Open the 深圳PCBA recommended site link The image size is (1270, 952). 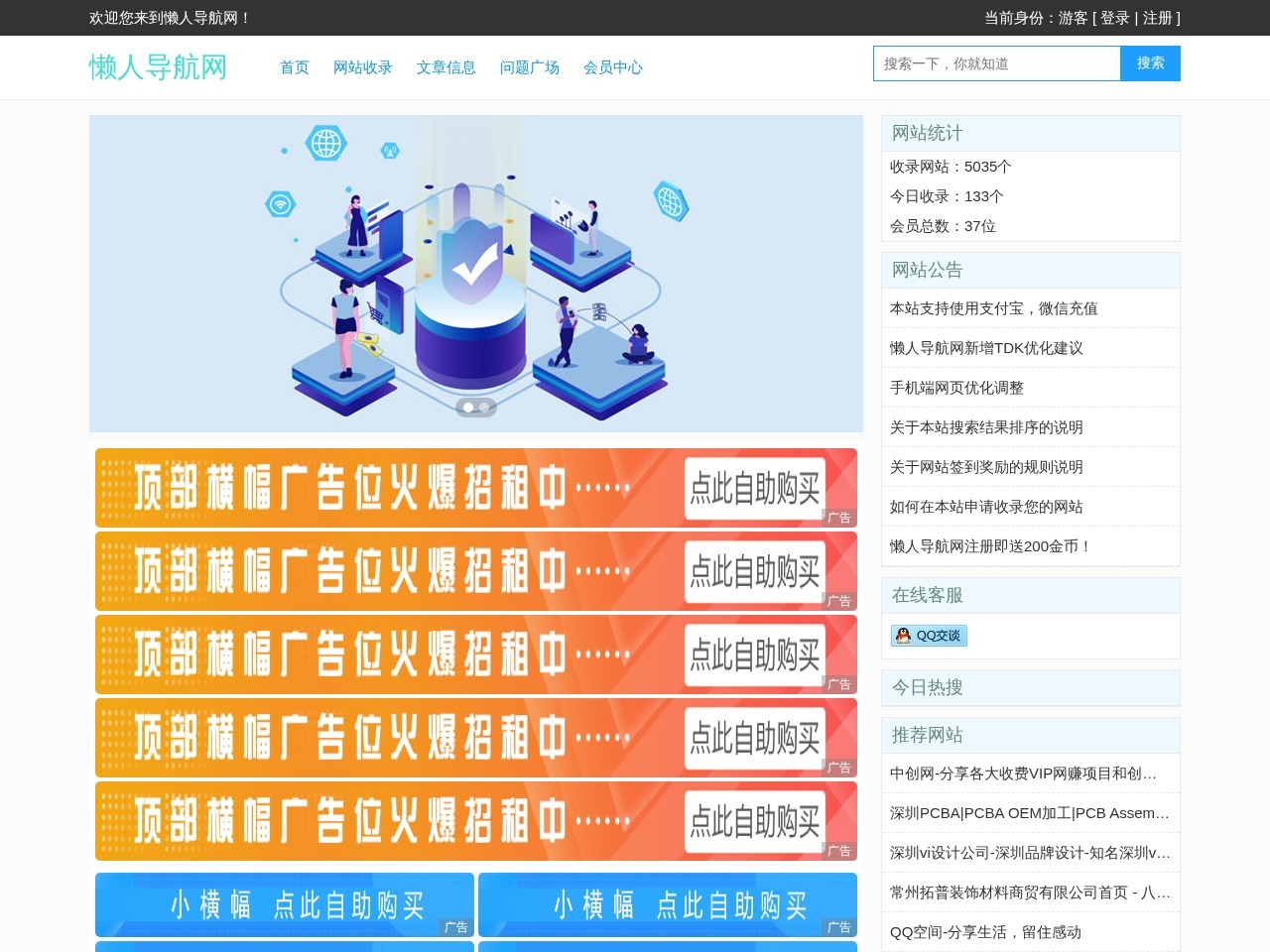[1030, 813]
